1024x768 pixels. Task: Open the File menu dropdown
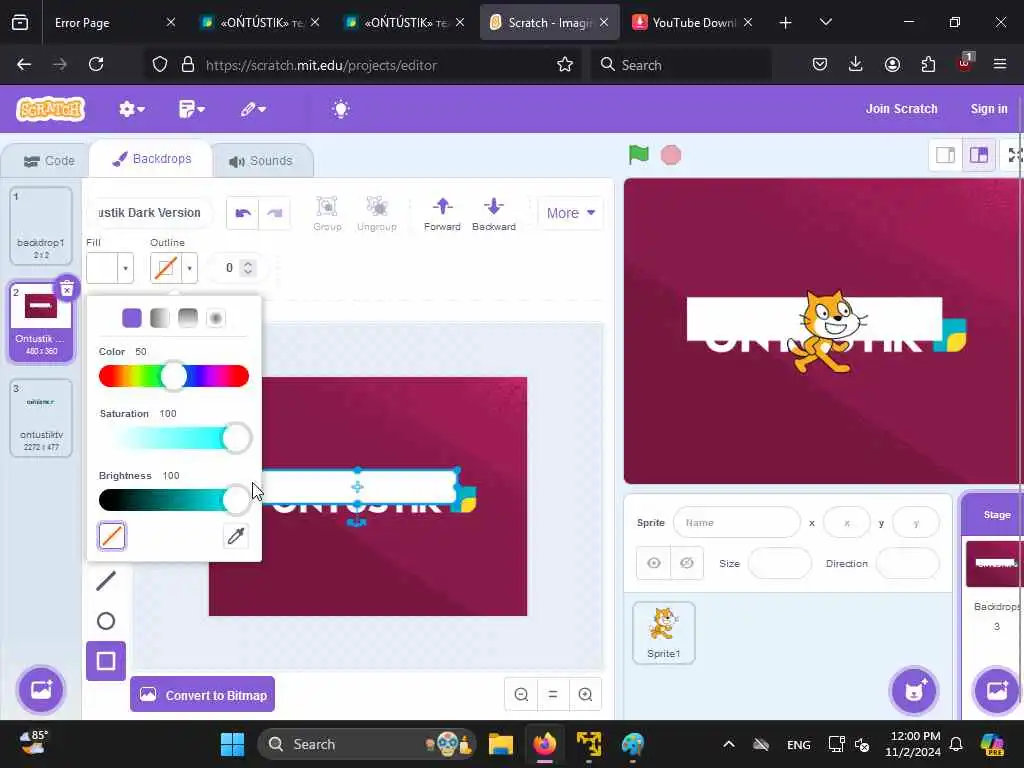tap(191, 109)
